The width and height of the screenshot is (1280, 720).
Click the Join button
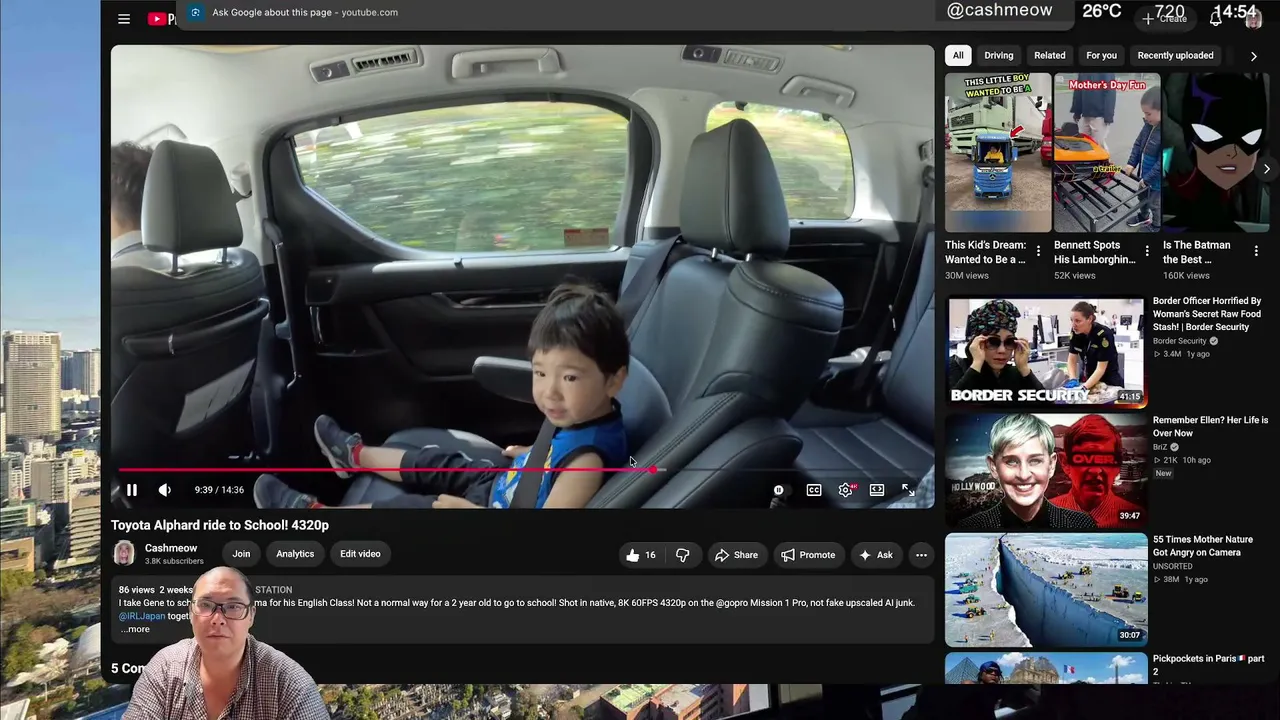click(241, 554)
